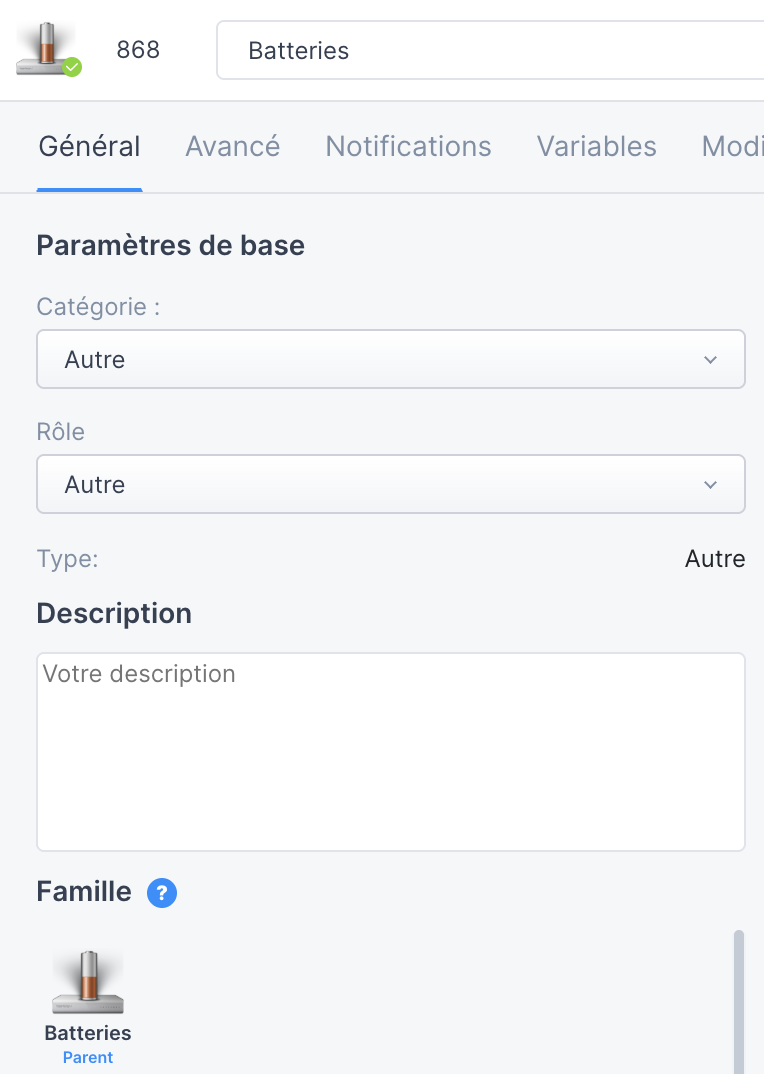Select the battery image under Famille
Viewport: 764px width, 1074px height.
[88, 982]
